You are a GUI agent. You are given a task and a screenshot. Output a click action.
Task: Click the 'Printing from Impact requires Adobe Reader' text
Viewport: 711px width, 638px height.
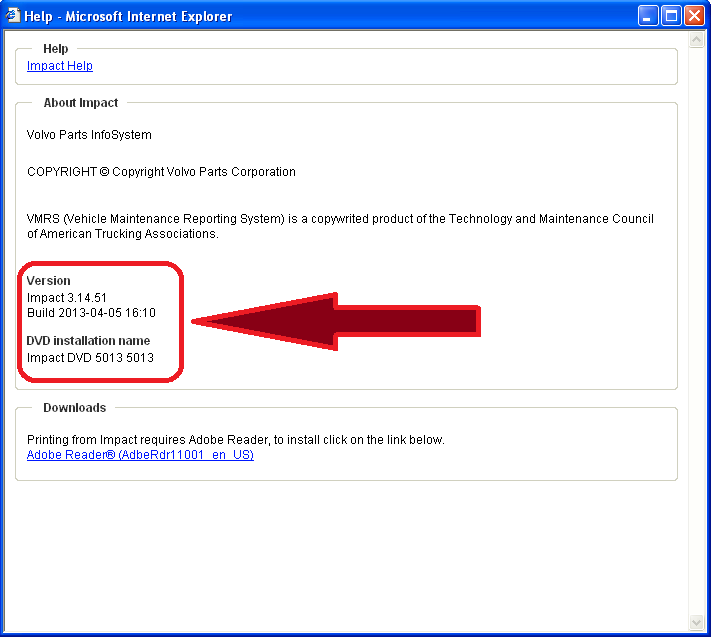click(236, 440)
